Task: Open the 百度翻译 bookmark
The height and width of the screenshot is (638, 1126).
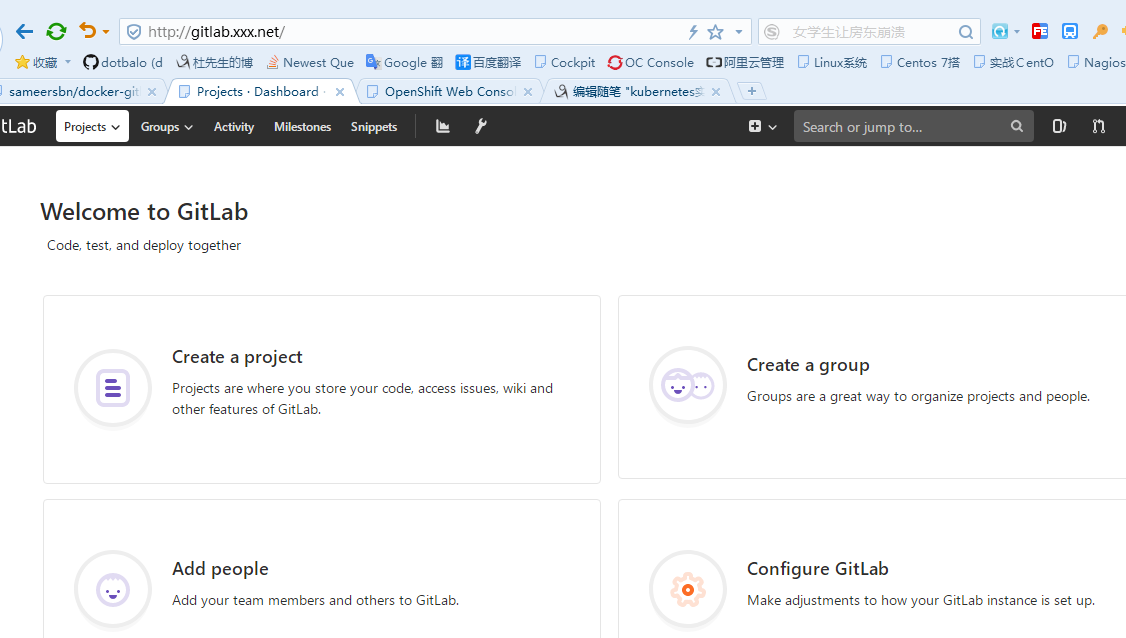Action: (488, 63)
